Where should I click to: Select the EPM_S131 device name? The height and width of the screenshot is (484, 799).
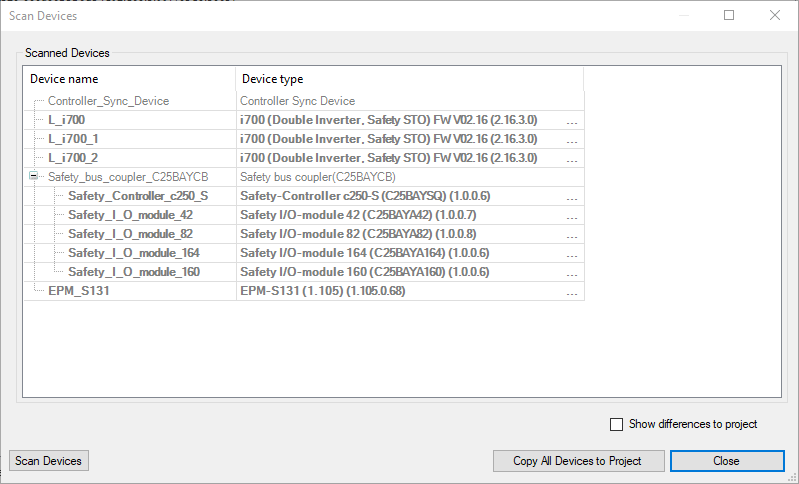tap(78, 291)
